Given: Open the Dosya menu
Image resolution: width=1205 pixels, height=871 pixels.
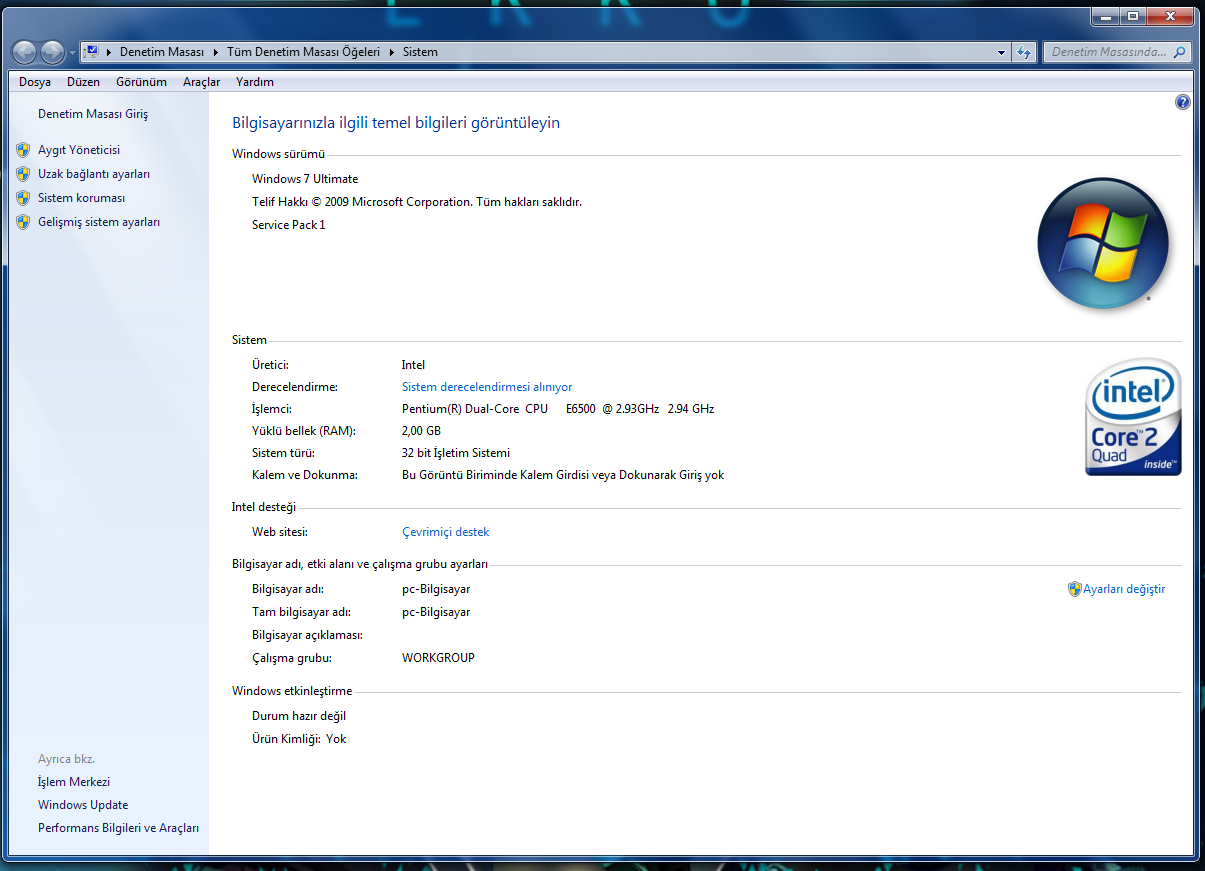Looking at the screenshot, I should pos(35,82).
